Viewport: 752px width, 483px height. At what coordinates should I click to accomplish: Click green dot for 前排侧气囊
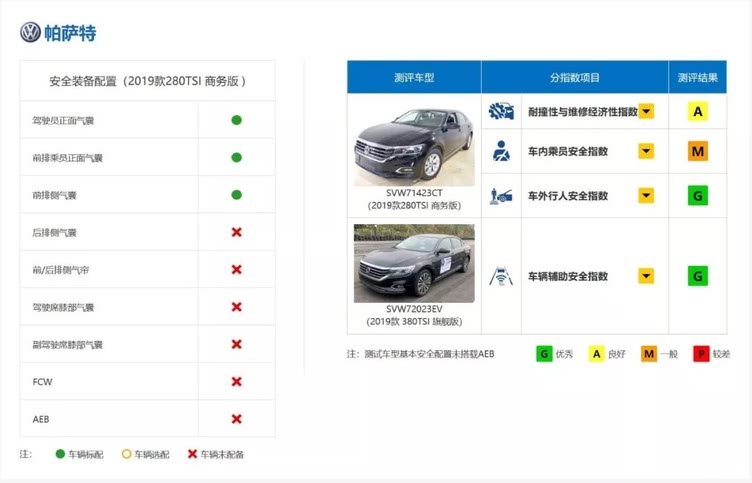coord(236,195)
